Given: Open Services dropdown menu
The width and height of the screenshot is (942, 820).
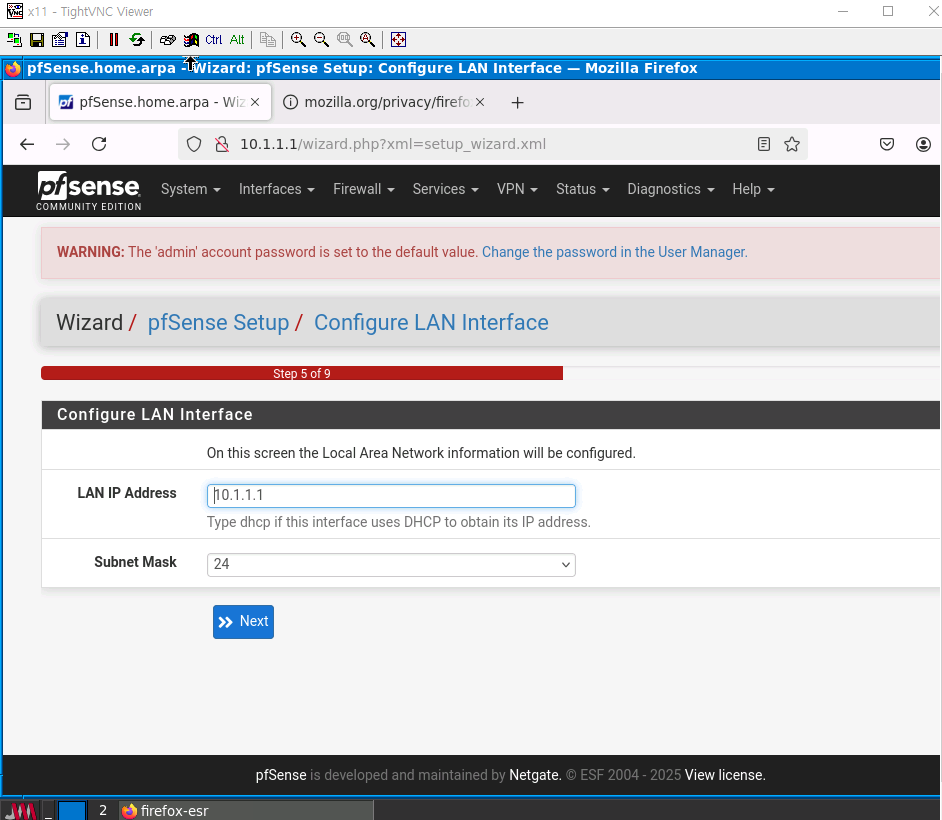Looking at the screenshot, I should 445,189.
